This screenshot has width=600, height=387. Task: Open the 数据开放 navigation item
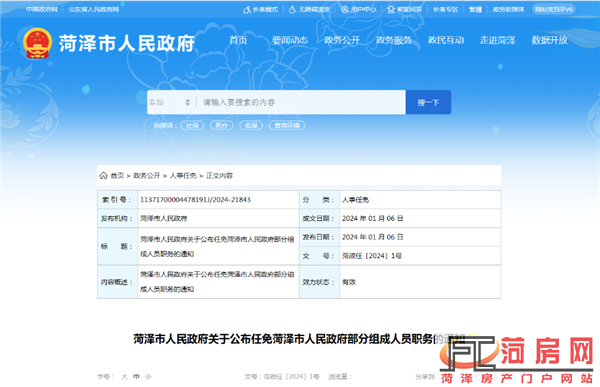click(549, 40)
